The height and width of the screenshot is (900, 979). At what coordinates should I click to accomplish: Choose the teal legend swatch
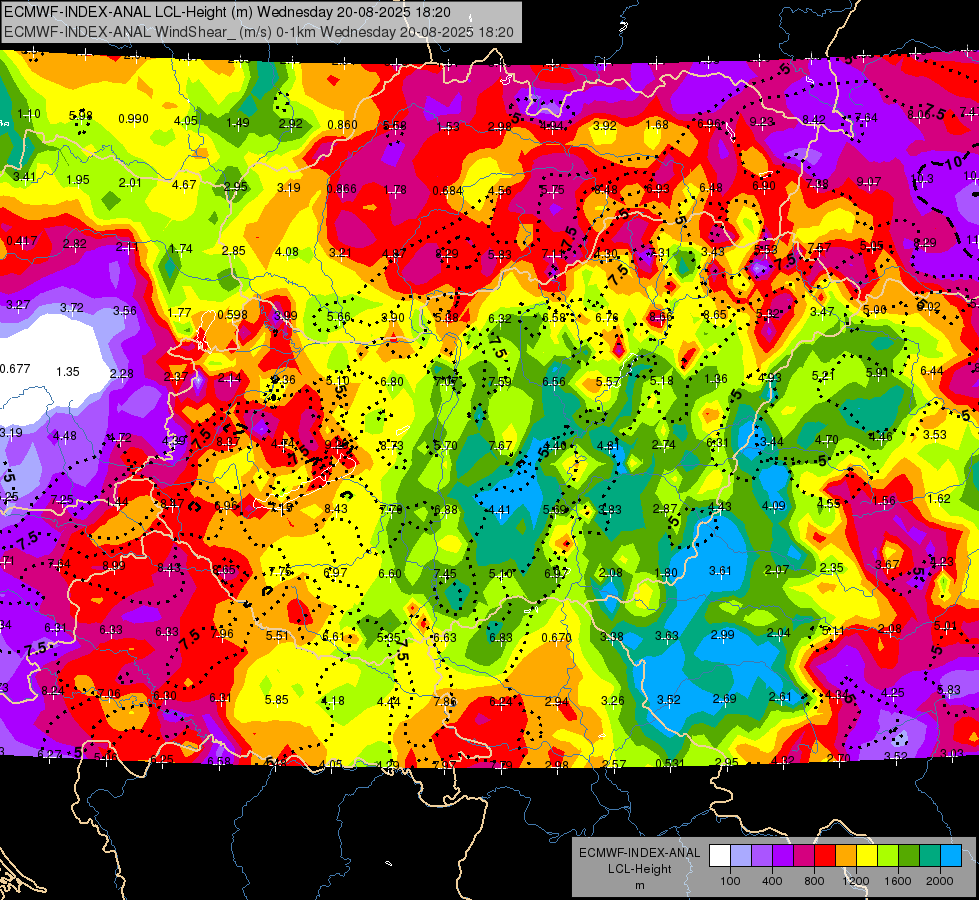point(930,856)
